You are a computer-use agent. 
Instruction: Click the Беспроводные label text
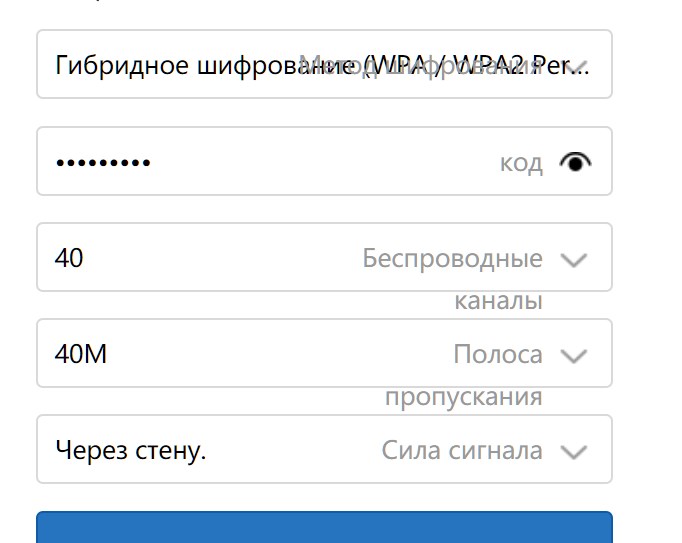452,258
